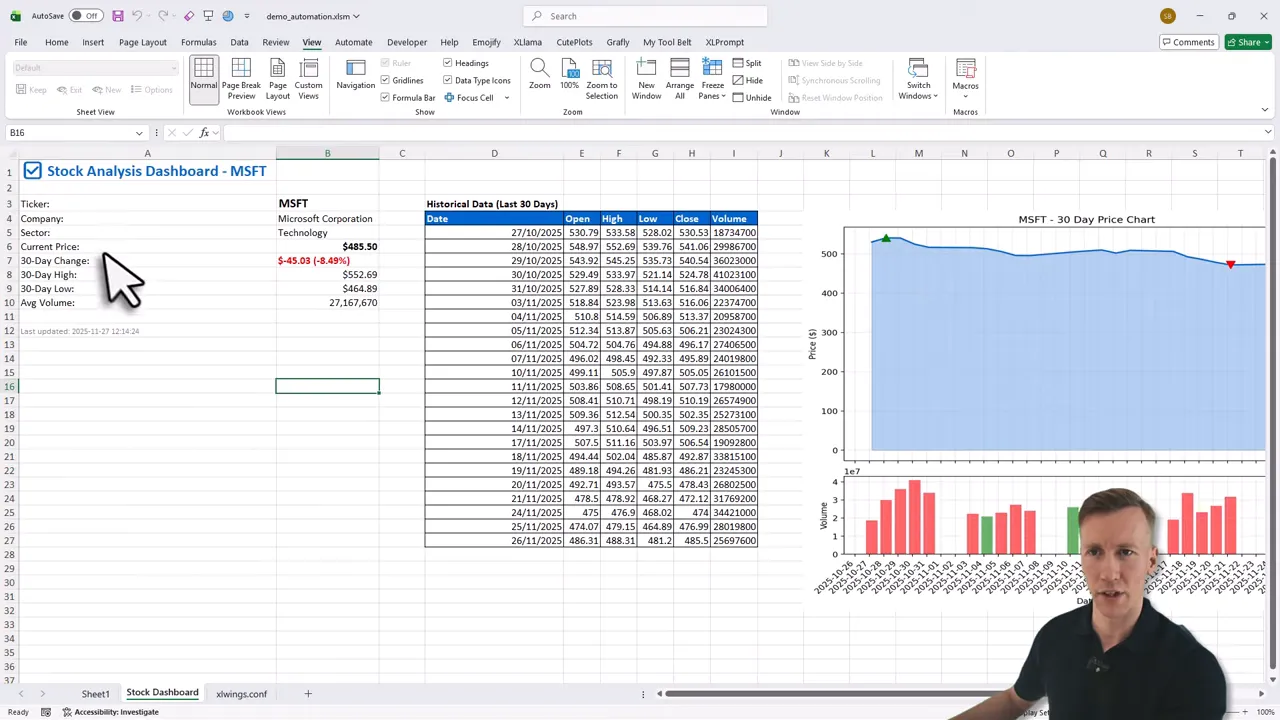Open the Name Box dropdown arrow
The width and height of the screenshot is (1280, 720).
point(139,133)
